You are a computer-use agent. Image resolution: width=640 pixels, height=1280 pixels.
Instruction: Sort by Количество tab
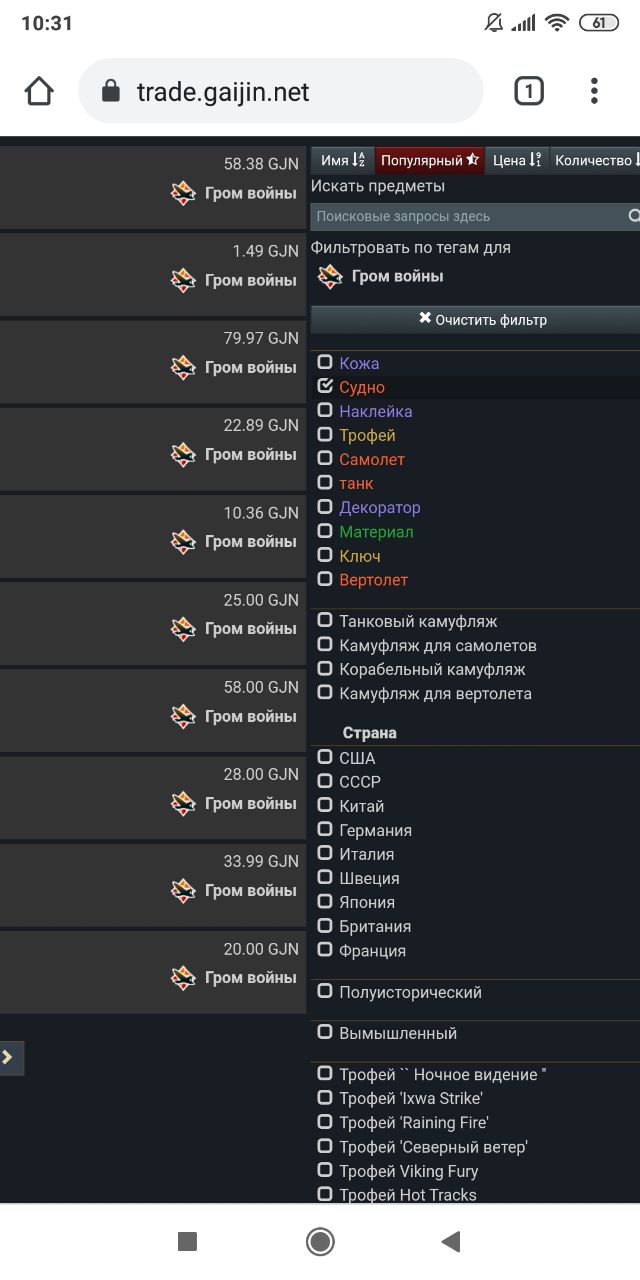click(x=596, y=160)
